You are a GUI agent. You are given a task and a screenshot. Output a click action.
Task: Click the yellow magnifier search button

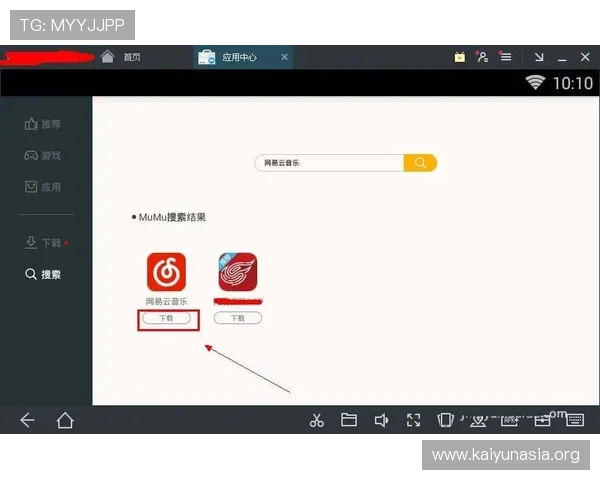click(420, 163)
